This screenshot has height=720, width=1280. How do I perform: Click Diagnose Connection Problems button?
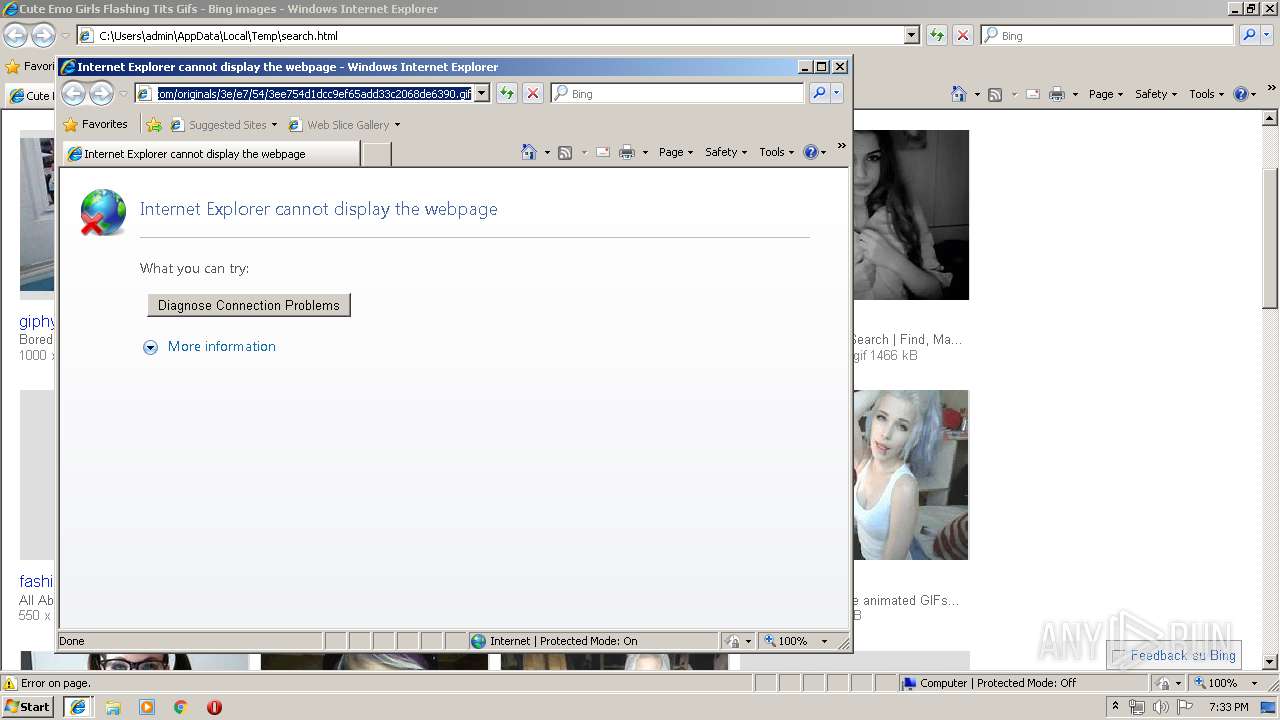point(249,305)
